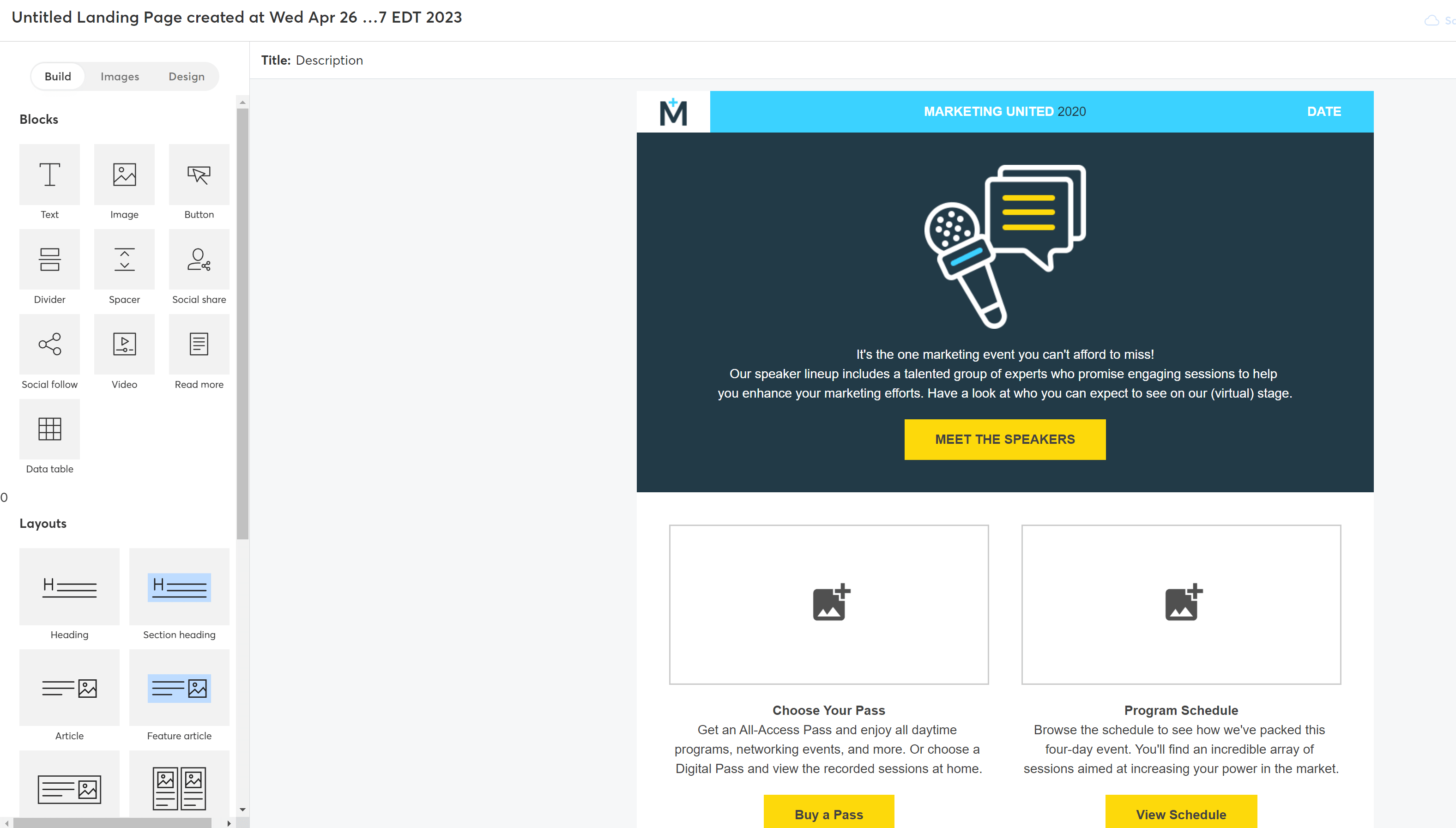Click the MEET THE SPEAKERS button
Viewport: 1456px width, 828px height.
point(1004,439)
